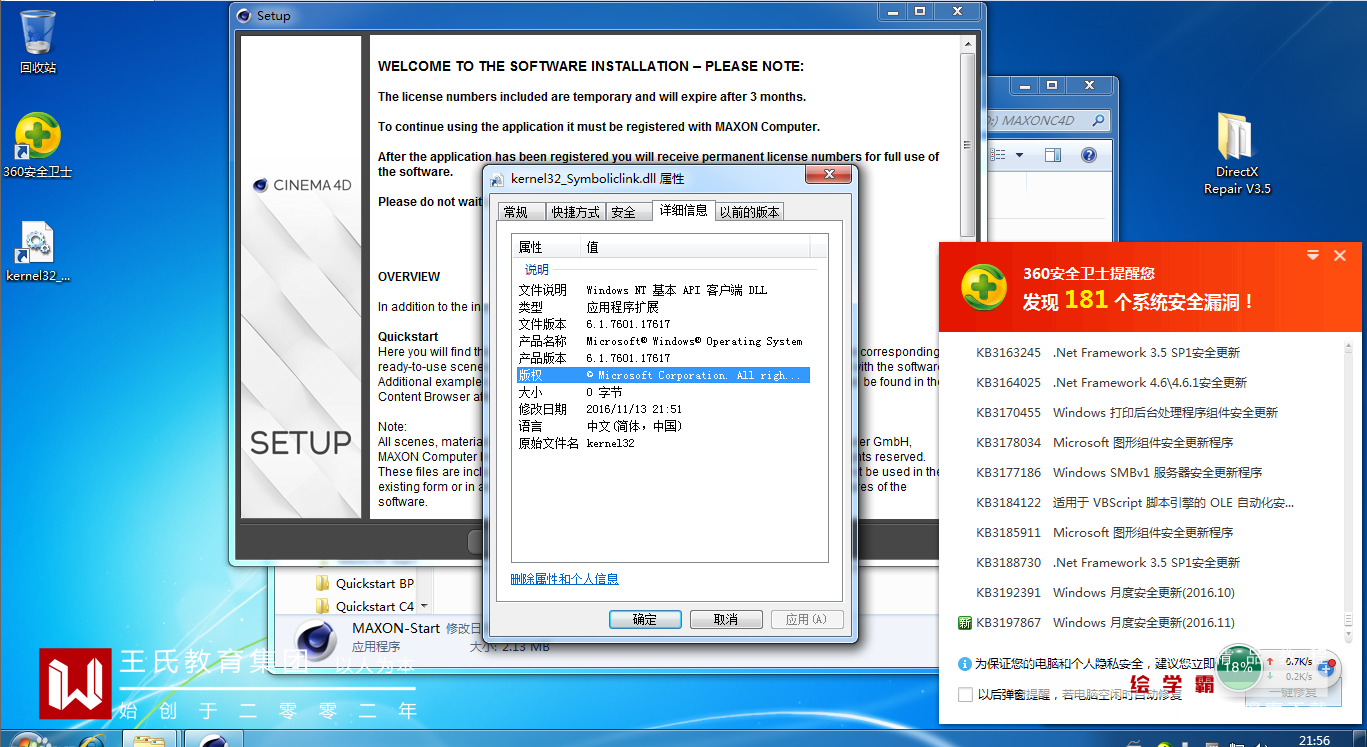Screen dimensions: 1367x747
Task: Select the 修改日期 property row
Action: point(664,409)
